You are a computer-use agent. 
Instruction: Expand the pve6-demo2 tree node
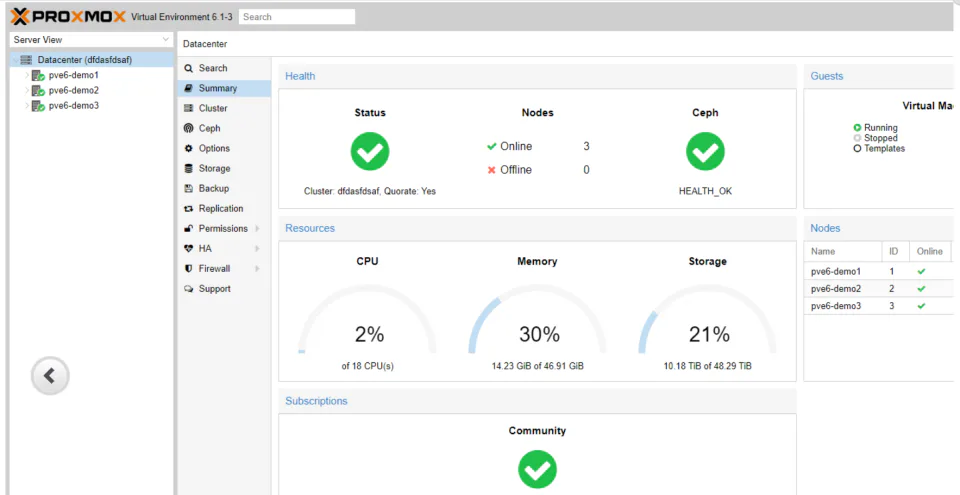pyautogui.click(x=27, y=91)
